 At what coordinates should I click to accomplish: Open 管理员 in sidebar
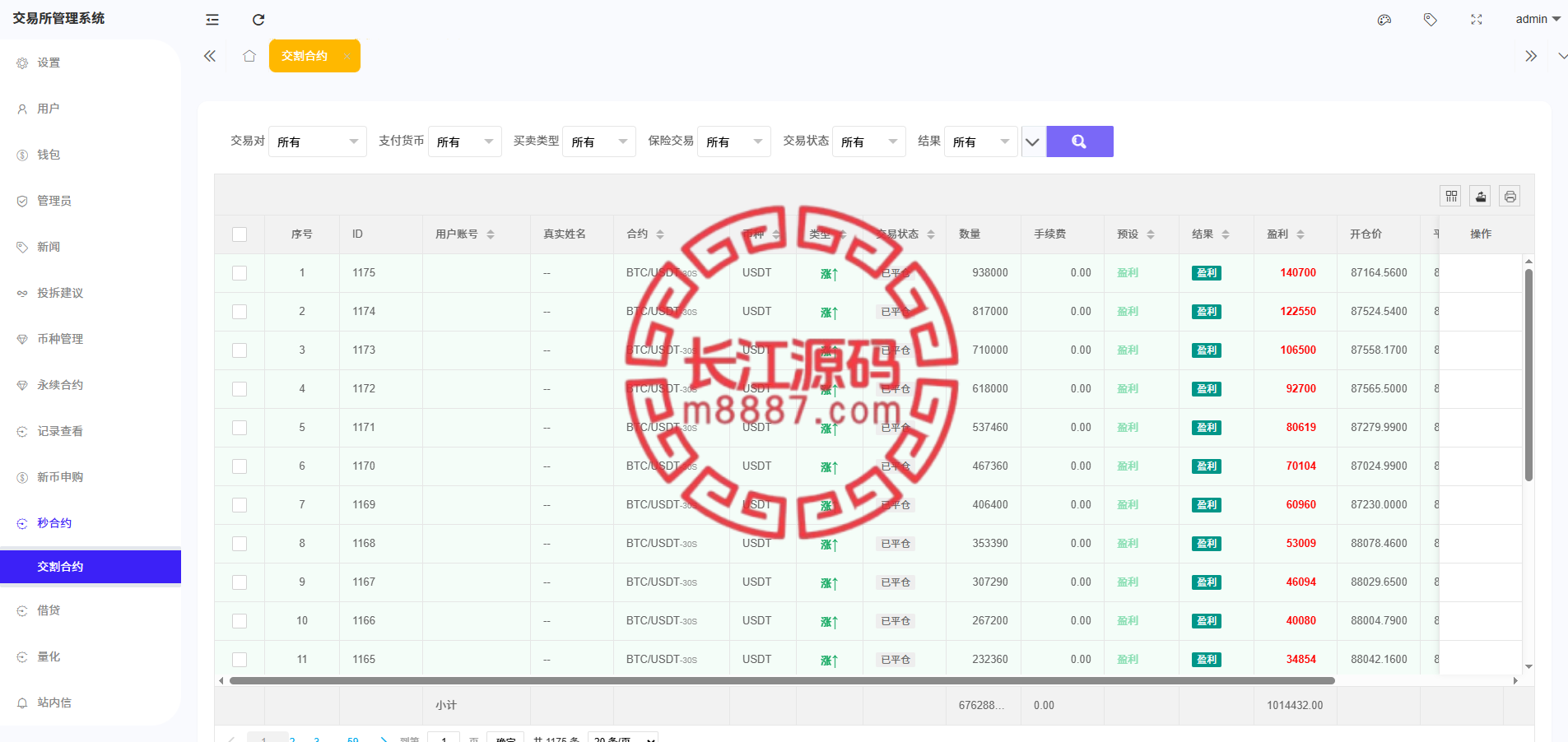pyautogui.click(x=91, y=201)
